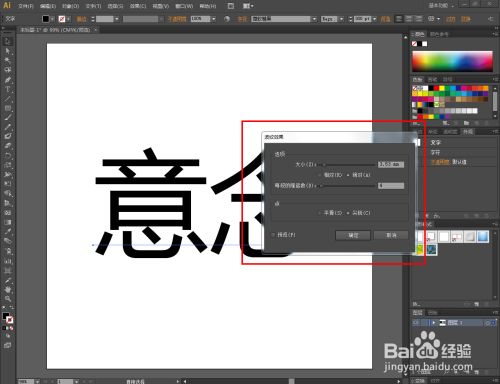Click the color spectrum bar
The height and width of the screenshot is (384, 500).
click(x=452, y=61)
